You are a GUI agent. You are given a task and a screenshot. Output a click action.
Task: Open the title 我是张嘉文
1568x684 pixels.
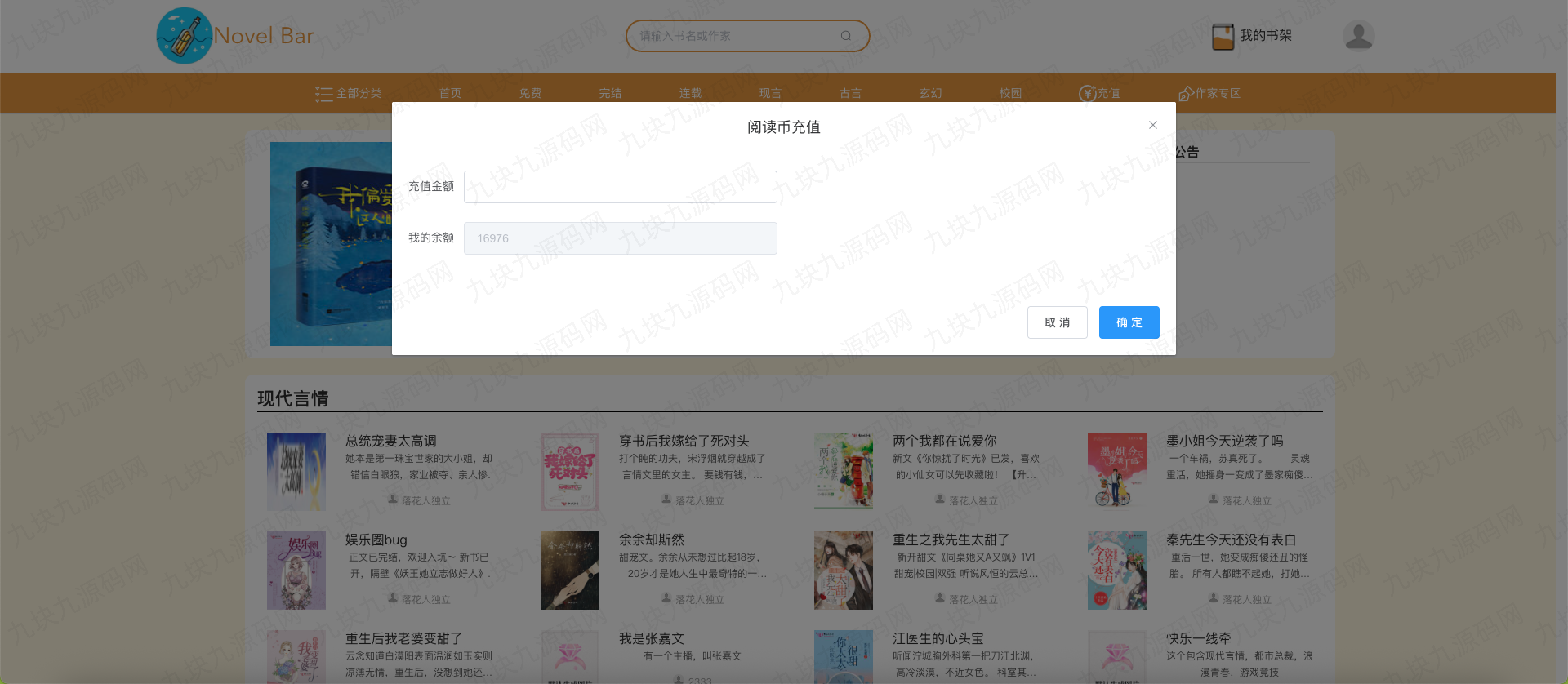(x=652, y=639)
